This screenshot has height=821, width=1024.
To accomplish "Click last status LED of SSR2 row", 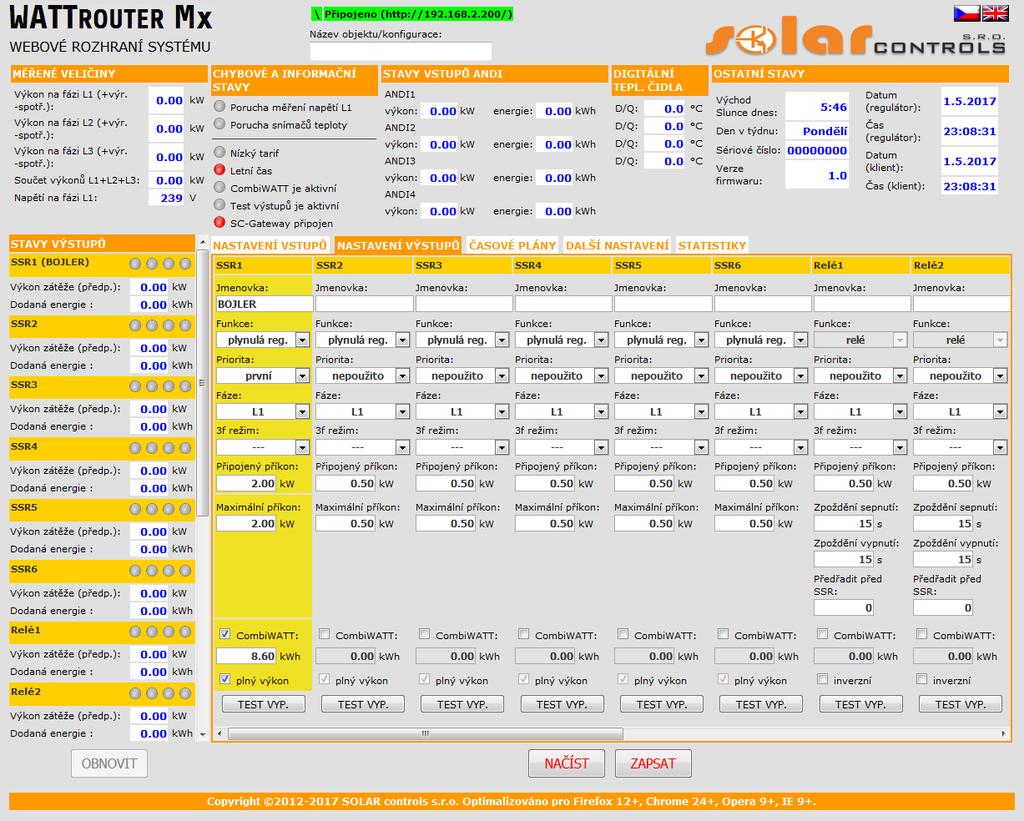I will [185, 325].
